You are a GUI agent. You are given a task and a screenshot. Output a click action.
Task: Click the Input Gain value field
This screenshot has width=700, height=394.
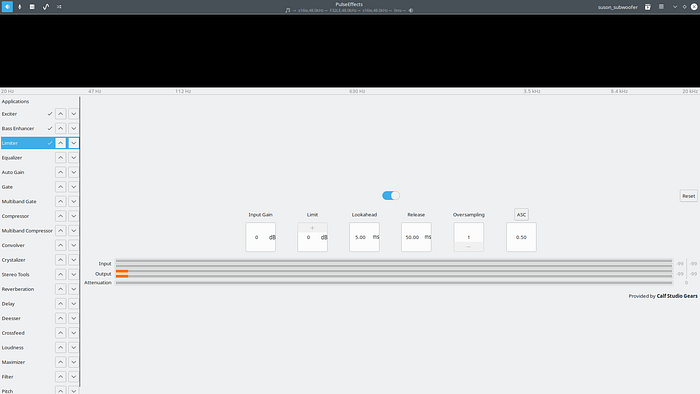[x=260, y=237]
